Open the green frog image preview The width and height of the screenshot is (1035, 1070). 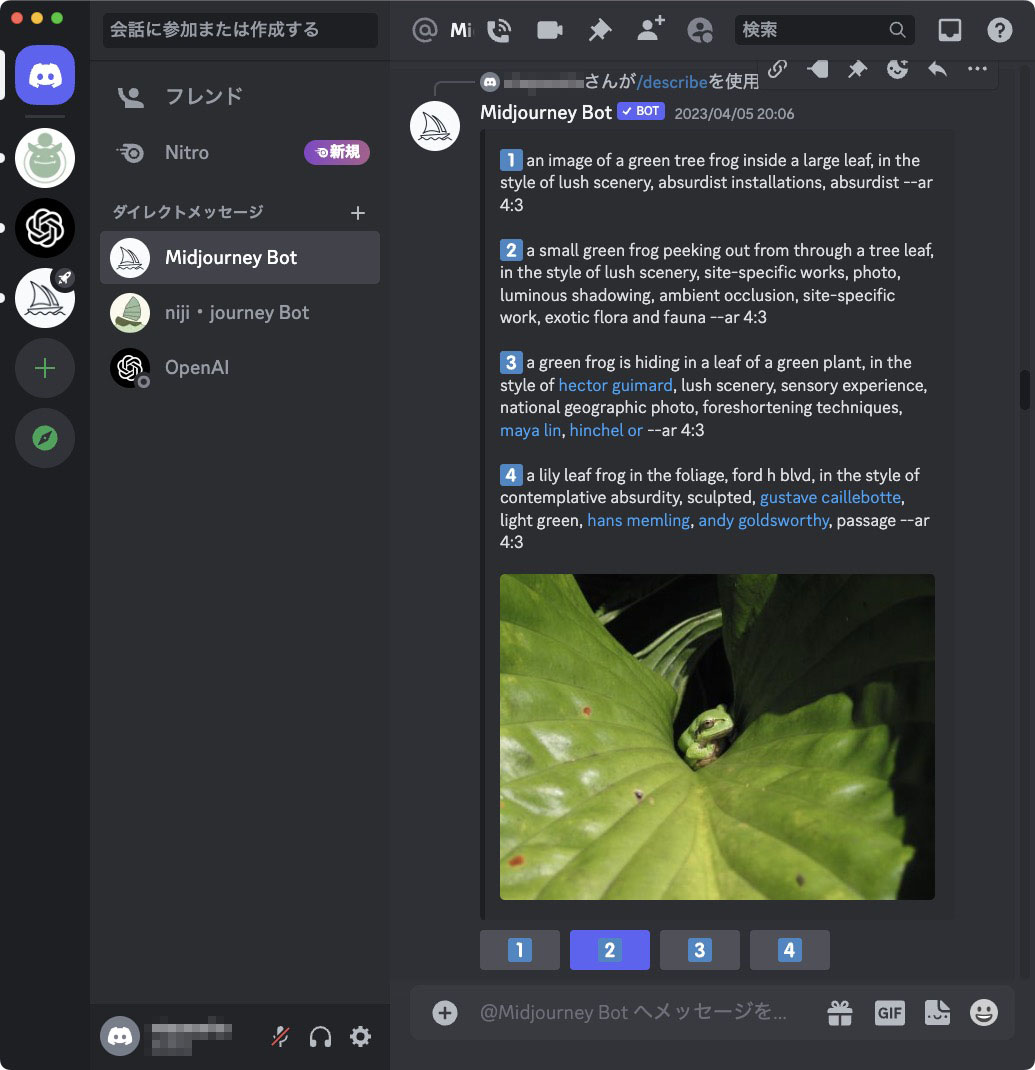(x=717, y=736)
